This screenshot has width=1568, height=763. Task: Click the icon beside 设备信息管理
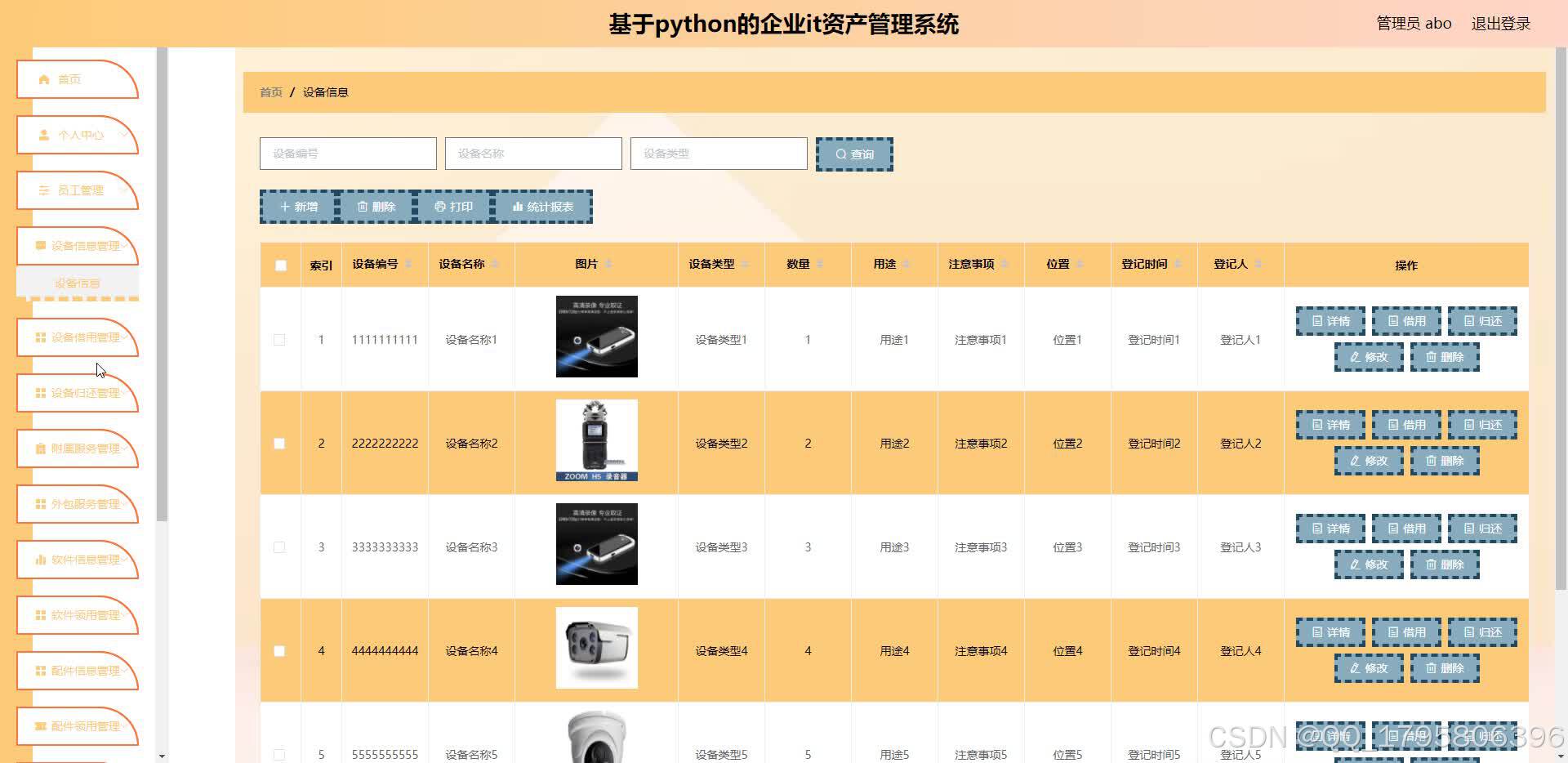tap(40, 245)
